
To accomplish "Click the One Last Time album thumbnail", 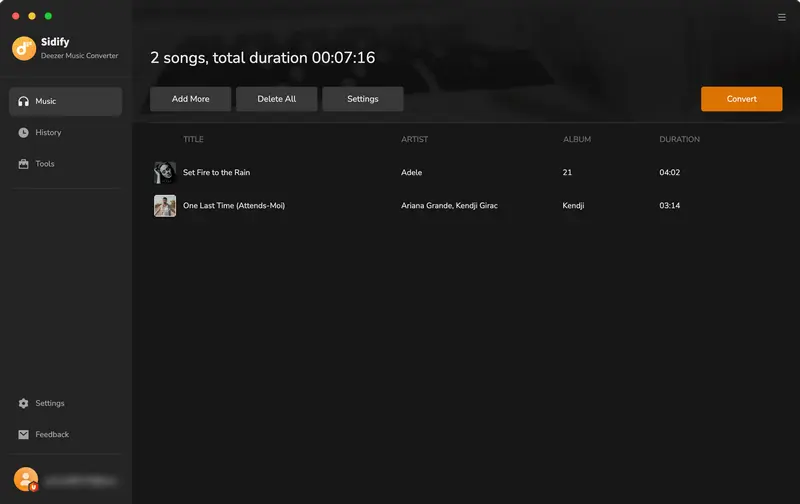I will coord(165,206).
